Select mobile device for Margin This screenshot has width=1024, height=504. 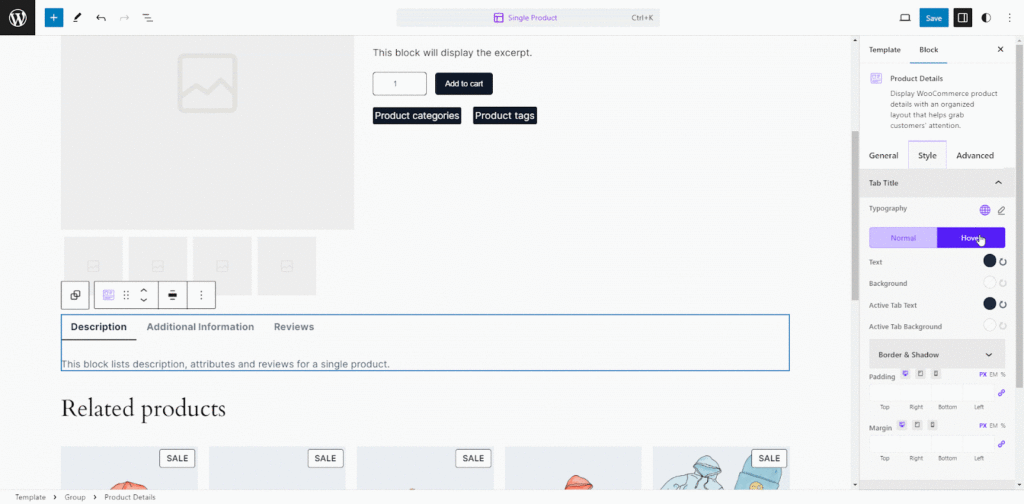click(933, 424)
